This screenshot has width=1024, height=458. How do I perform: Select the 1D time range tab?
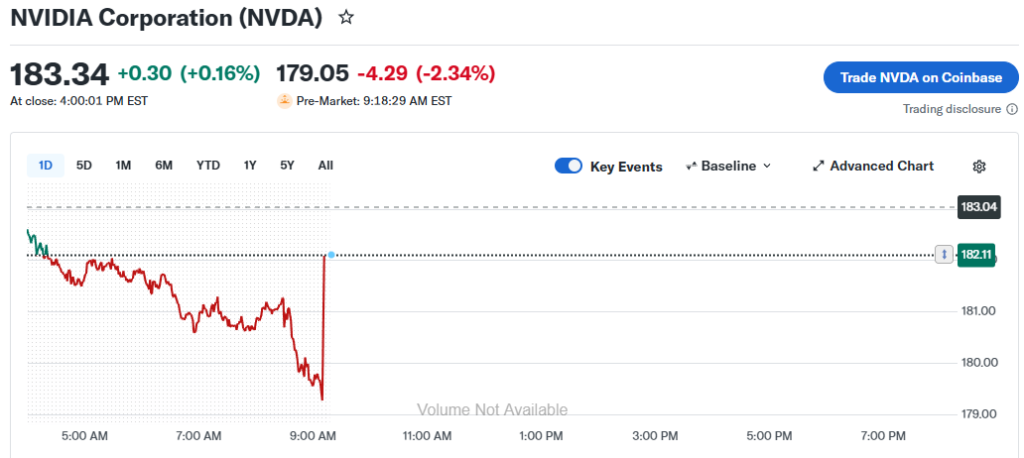[45, 165]
